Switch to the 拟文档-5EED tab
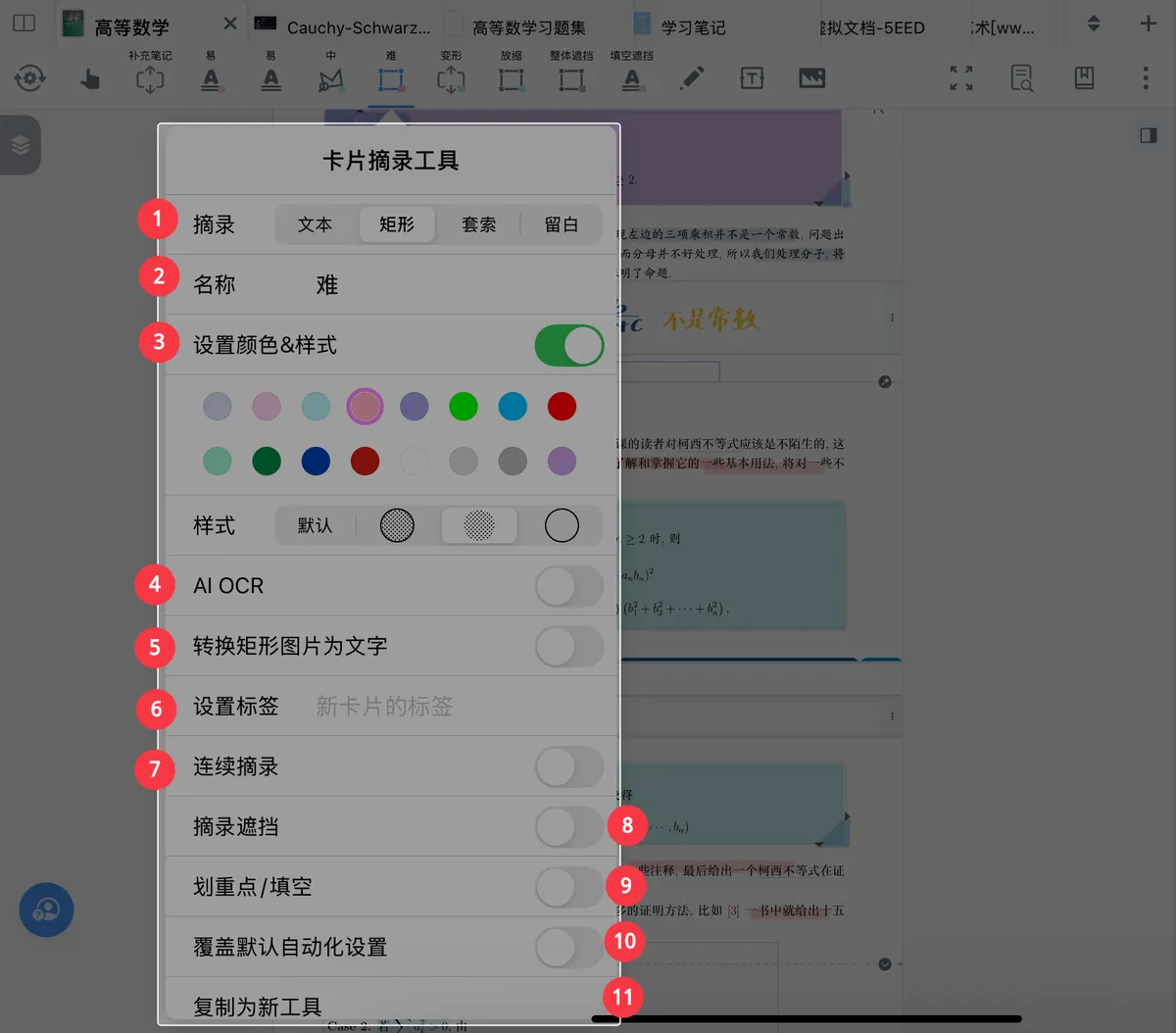Image resolution: width=1176 pixels, height=1033 pixels. (872, 26)
